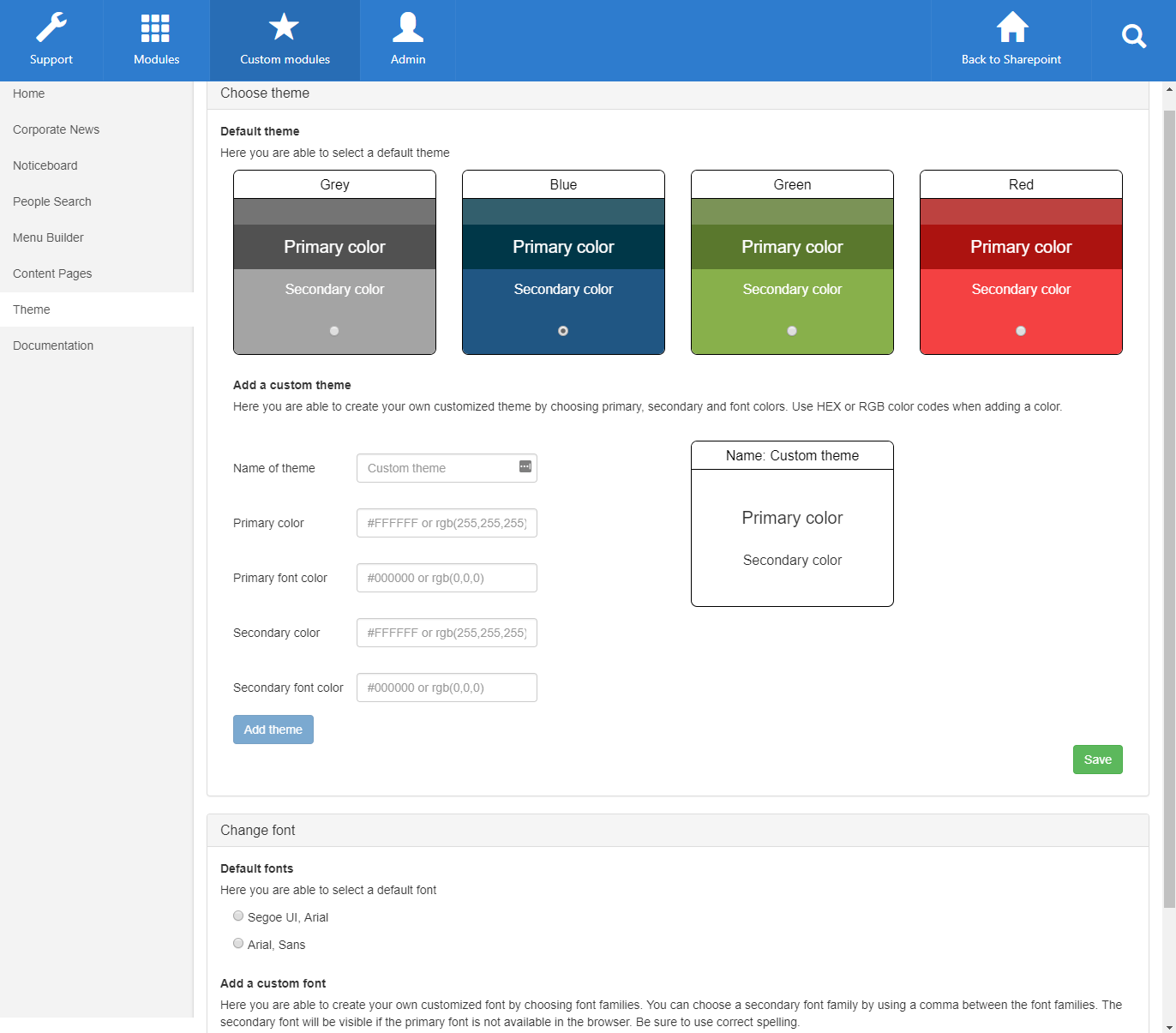Open the Modules grid icon
Screen dimensions: 1176x1033
tap(156, 27)
